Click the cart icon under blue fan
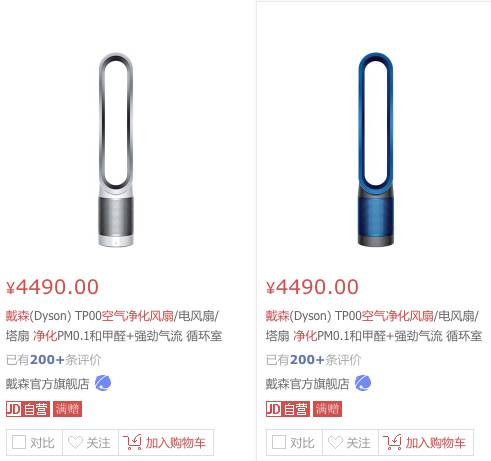 (x=392, y=442)
